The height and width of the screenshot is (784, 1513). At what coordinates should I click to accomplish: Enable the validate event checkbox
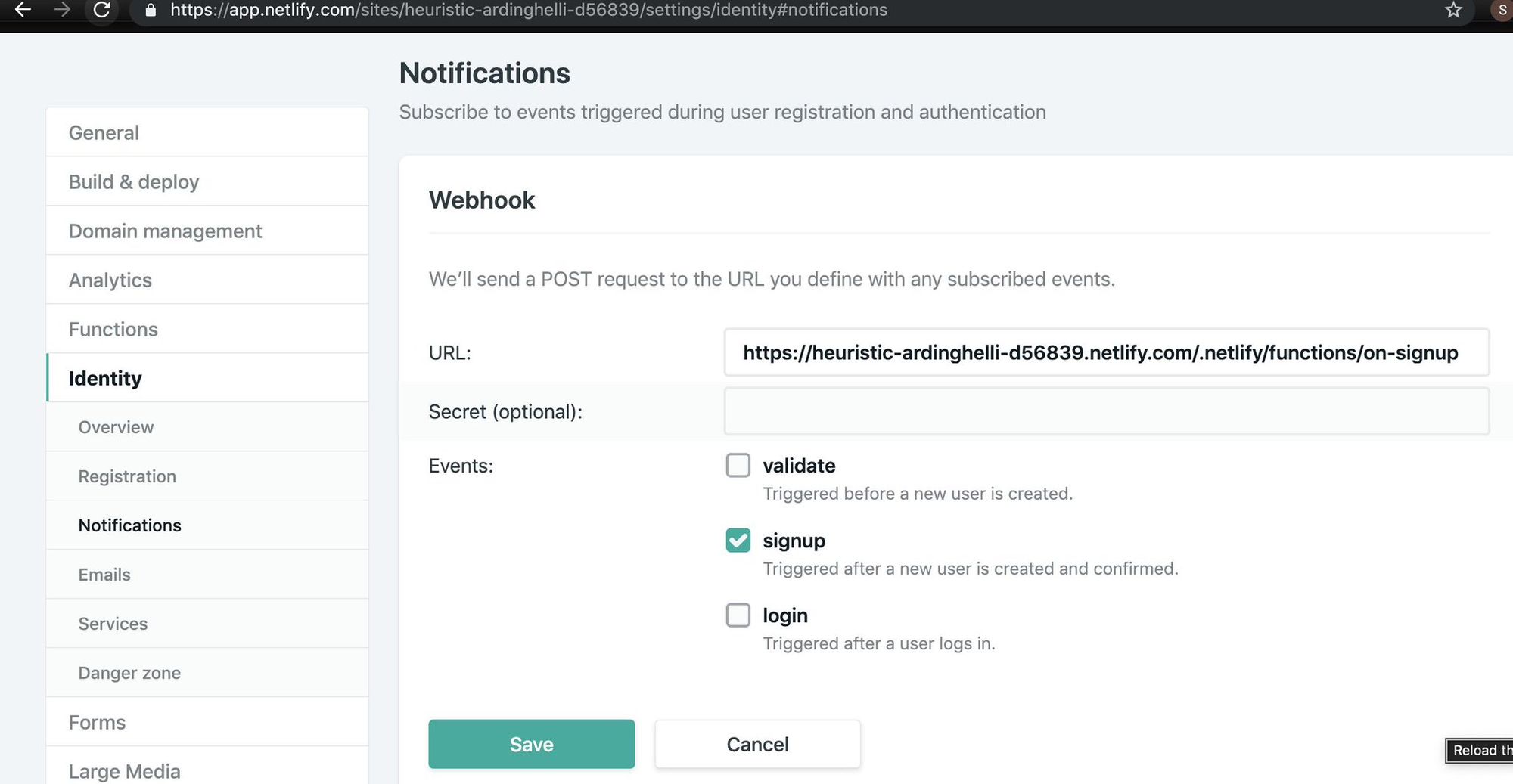[x=738, y=465]
